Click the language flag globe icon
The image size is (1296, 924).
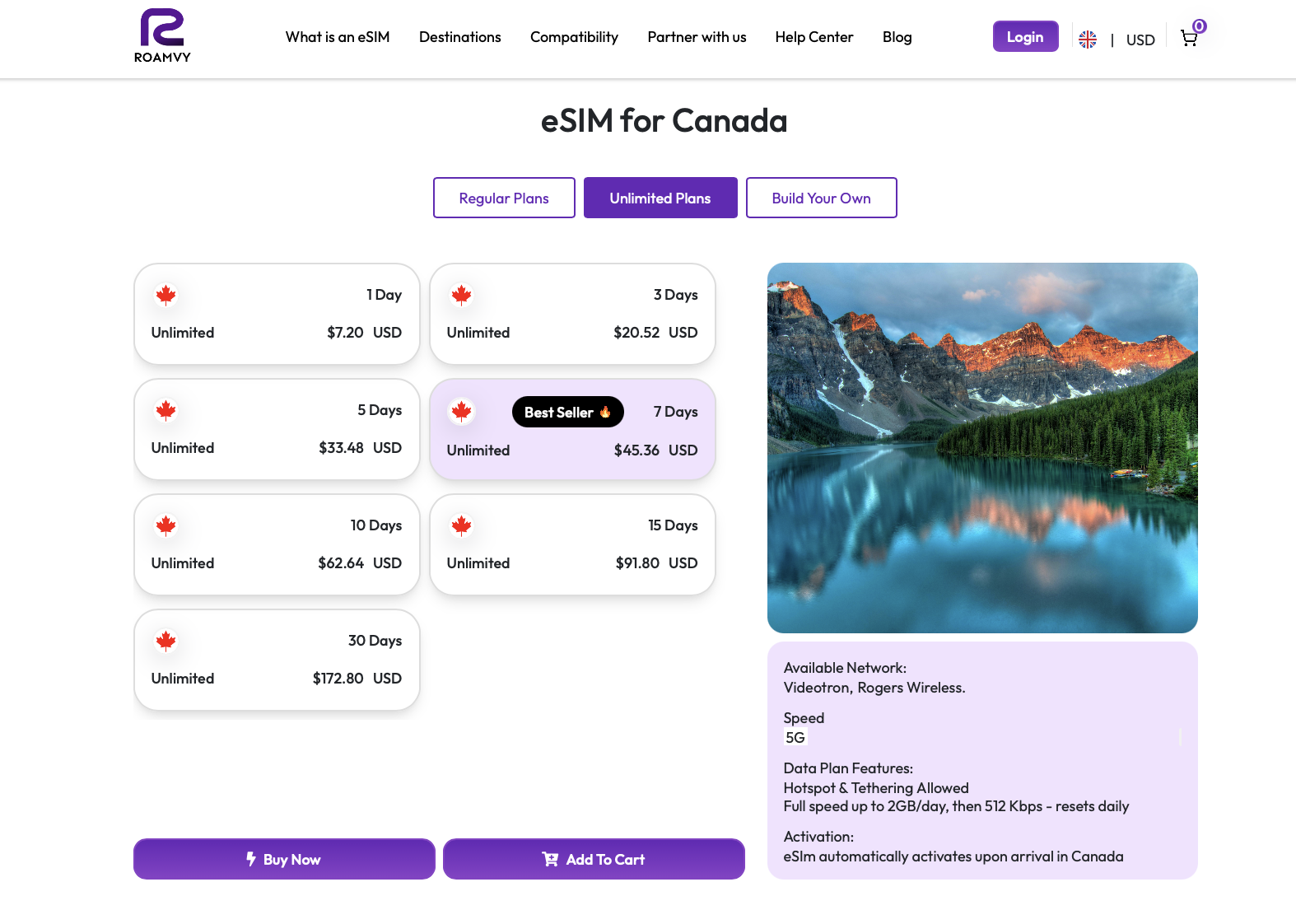click(x=1088, y=40)
